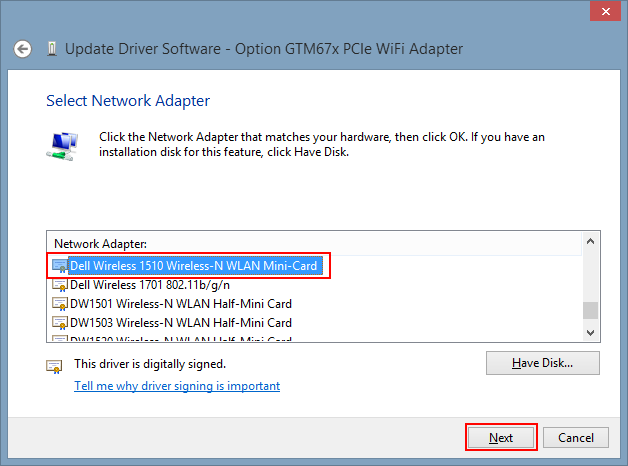Screen dimensions: 628x466
Task: Select Dell Wireless 1701 802.11b/g/n adapter
Action: pos(150,285)
